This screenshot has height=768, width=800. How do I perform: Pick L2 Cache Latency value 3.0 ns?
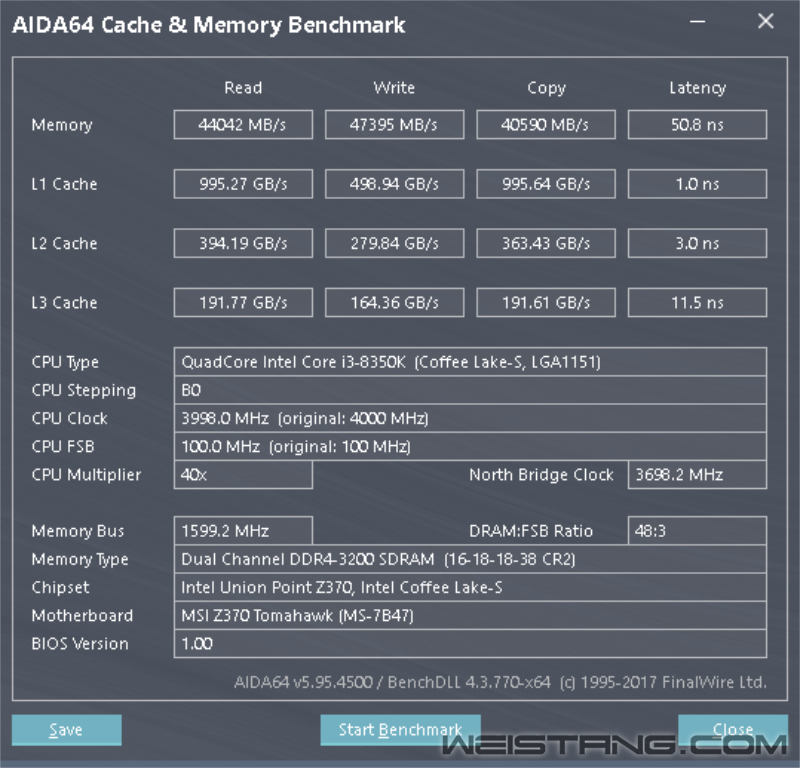coord(697,243)
